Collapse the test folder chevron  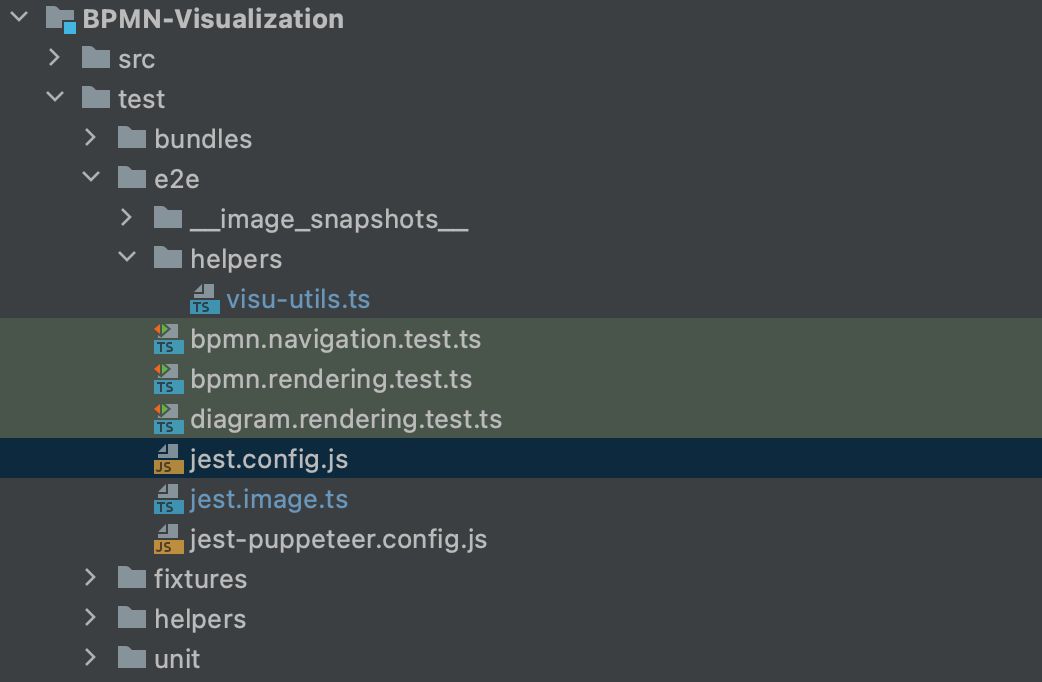point(55,99)
